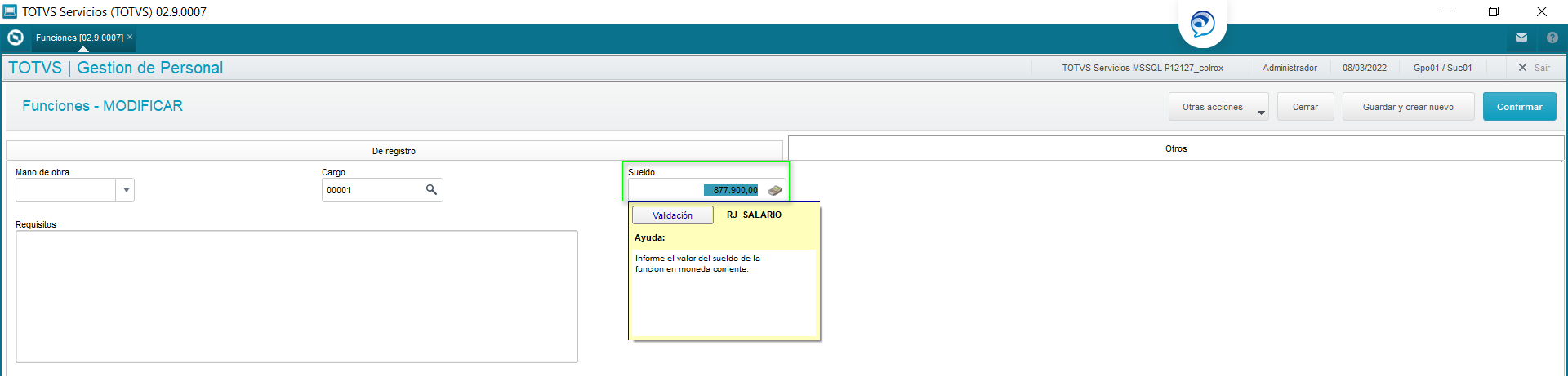Switch to the De registro tab
This screenshot has width=1568, height=376.
pyautogui.click(x=394, y=151)
